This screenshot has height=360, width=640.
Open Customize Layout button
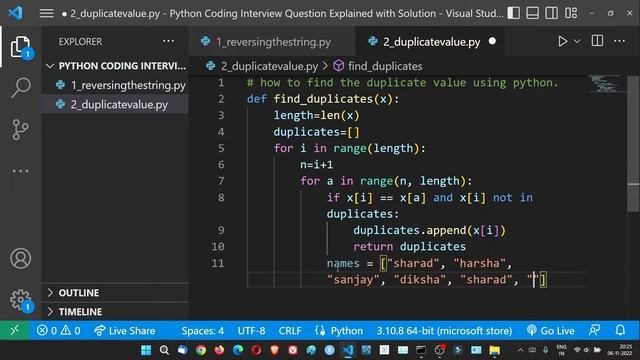pos(571,13)
